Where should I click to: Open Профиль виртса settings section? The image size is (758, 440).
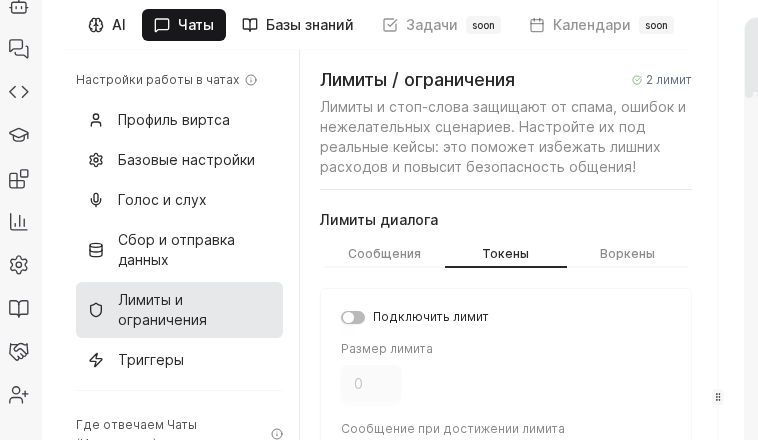click(174, 120)
